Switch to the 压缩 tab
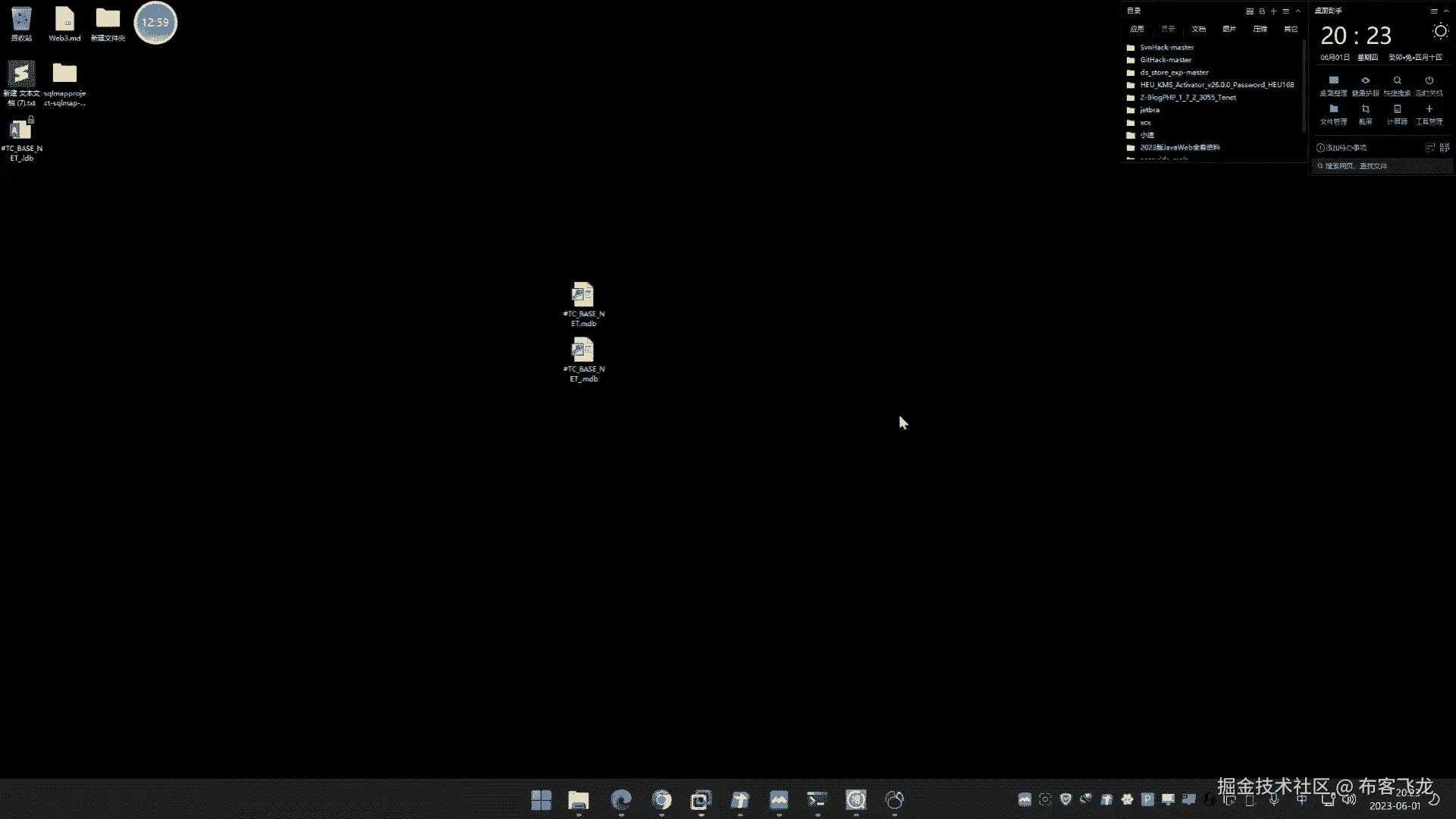1456x819 pixels. pos(1260,29)
